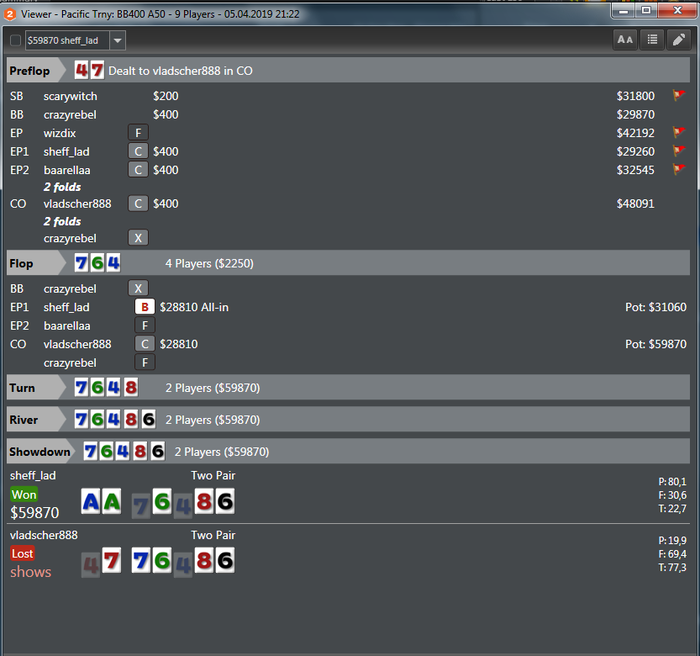700x656 pixels.
Task: Click the black 6 card in the River header
Action: tap(148, 419)
